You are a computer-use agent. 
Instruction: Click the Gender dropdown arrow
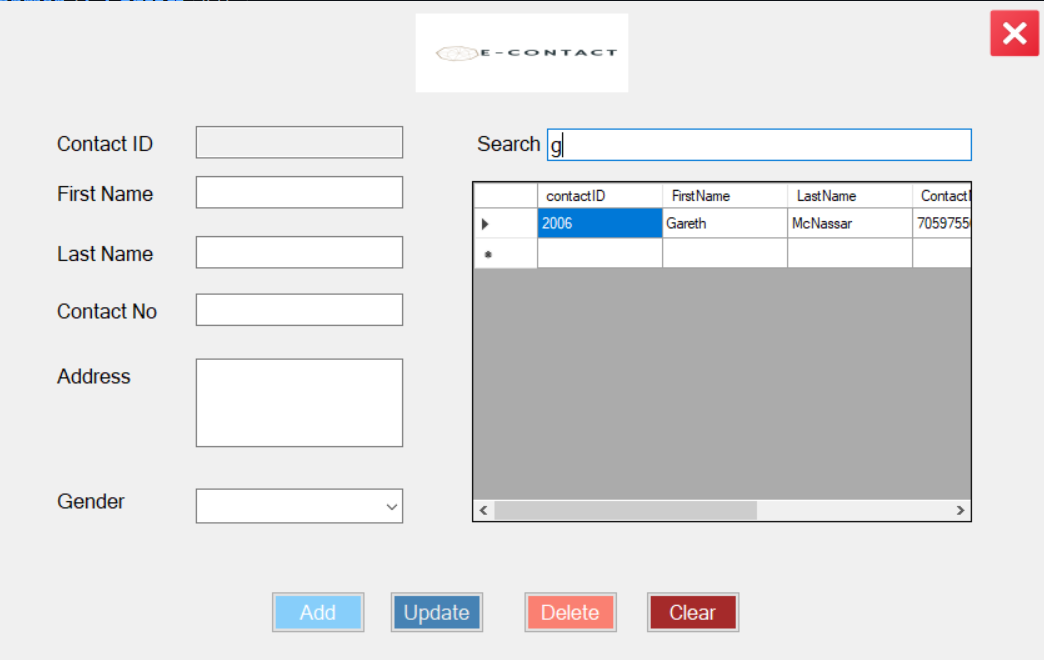coord(392,506)
